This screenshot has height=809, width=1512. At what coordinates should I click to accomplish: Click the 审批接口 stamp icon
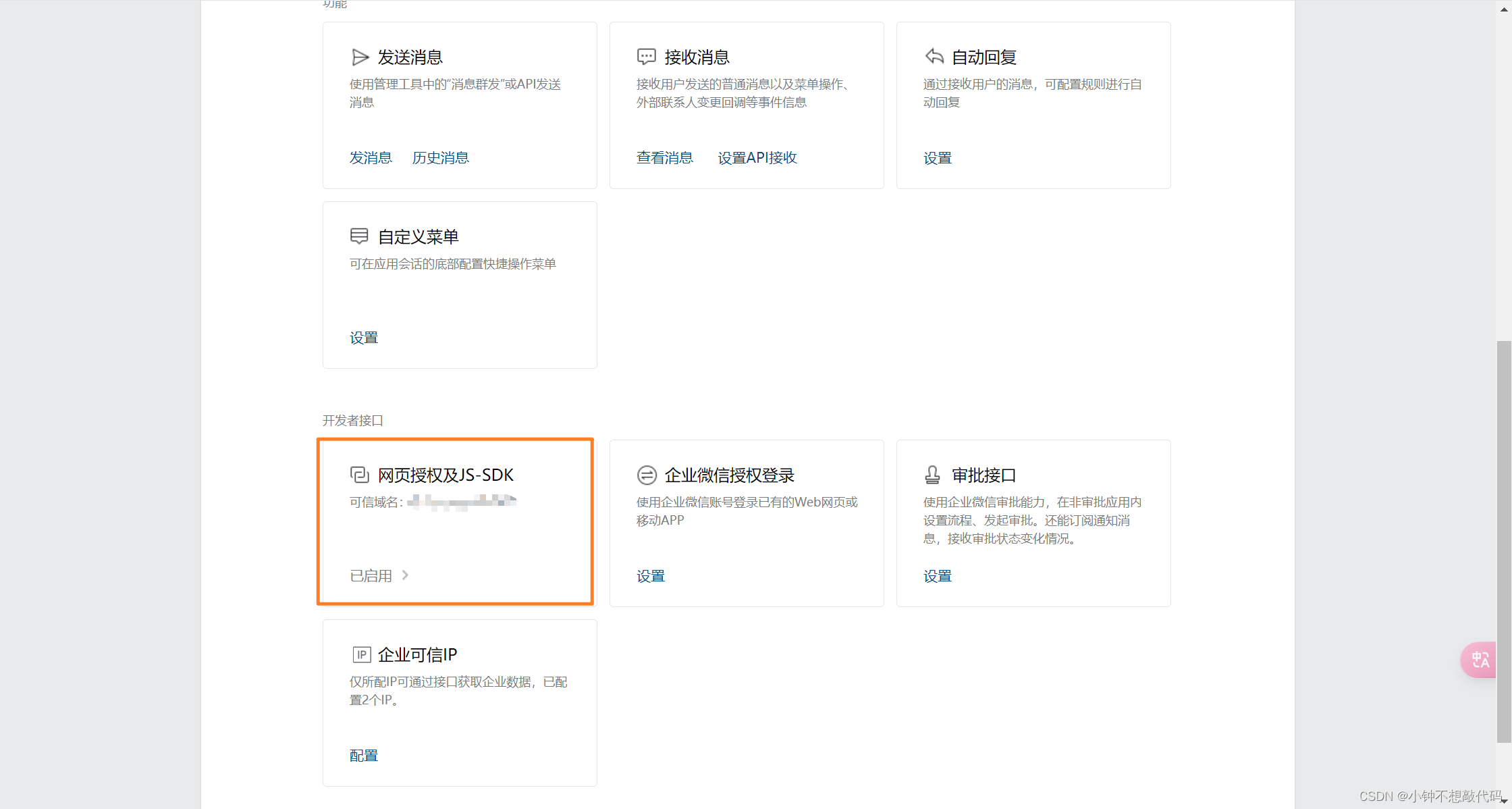pyautogui.click(x=934, y=475)
